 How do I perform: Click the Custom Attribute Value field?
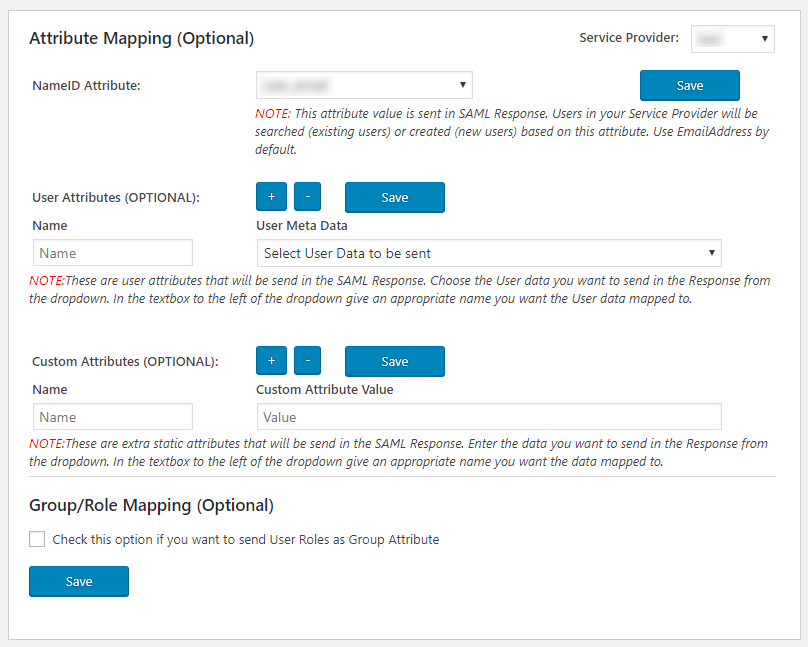coord(489,417)
